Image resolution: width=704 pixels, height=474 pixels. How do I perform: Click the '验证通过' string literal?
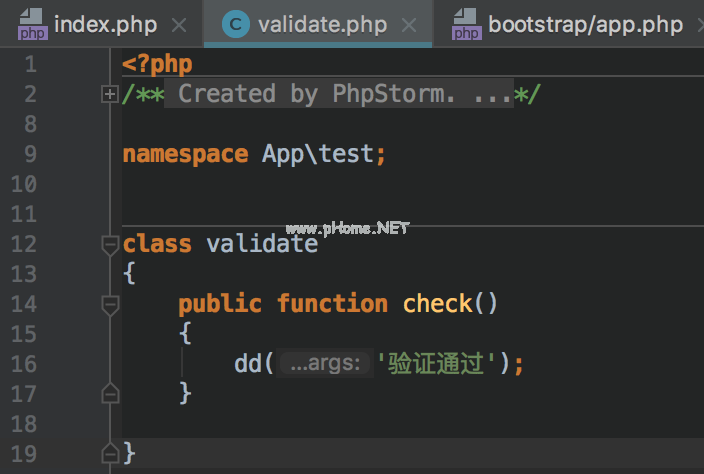435,364
